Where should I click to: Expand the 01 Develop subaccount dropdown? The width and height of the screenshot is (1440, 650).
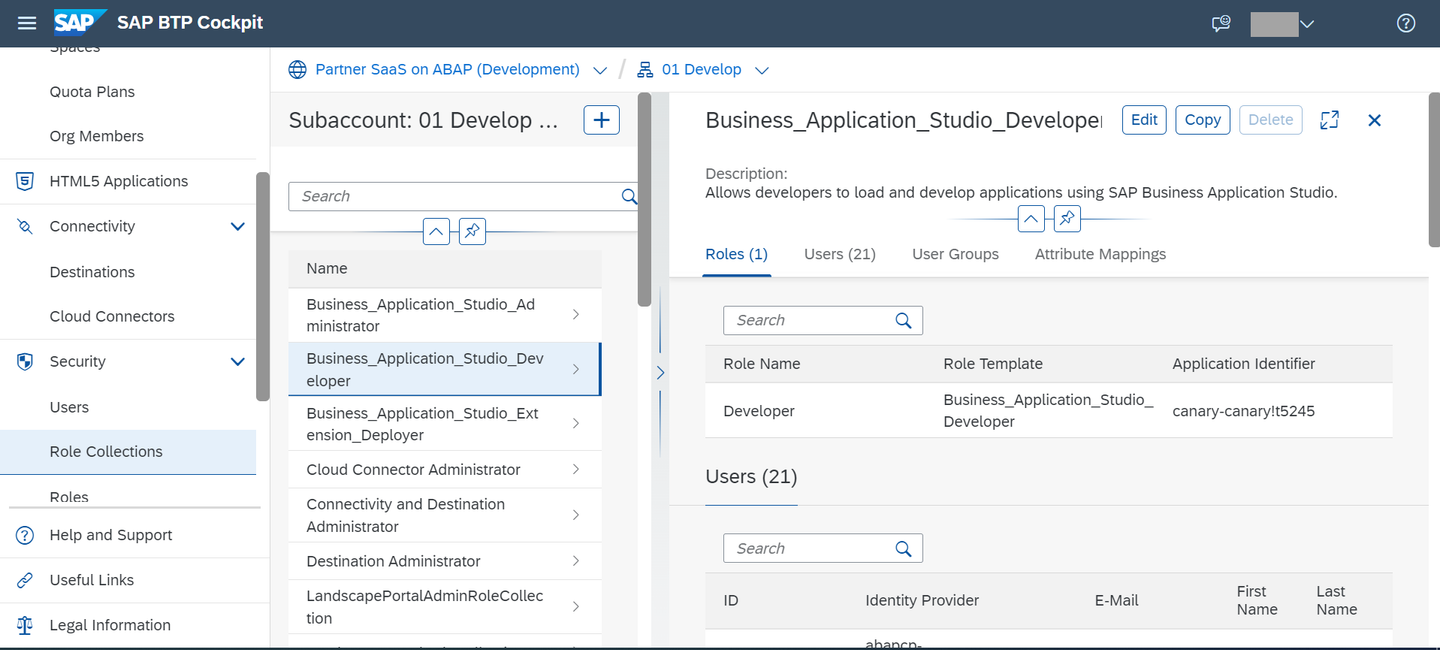tap(762, 71)
